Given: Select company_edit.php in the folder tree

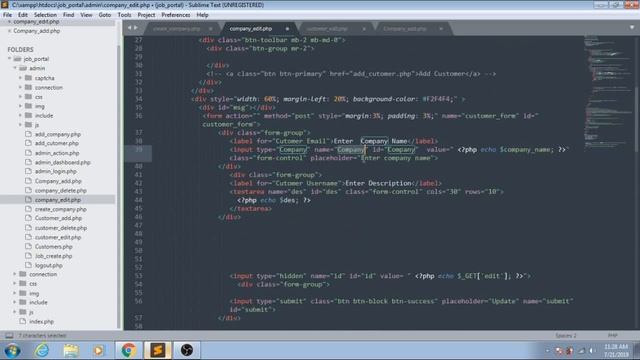Looking at the screenshot, I should coord(58,200).
